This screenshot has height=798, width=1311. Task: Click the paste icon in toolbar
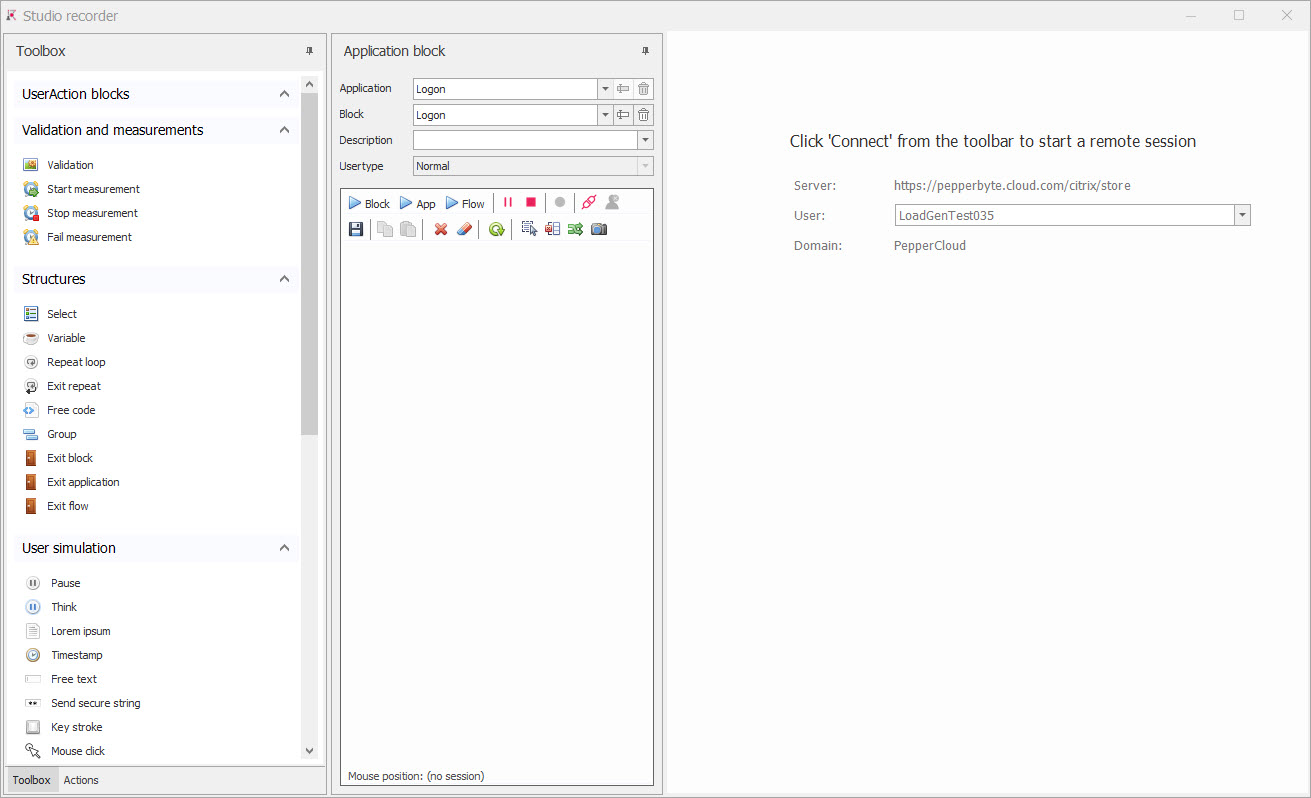coord(408,229)
